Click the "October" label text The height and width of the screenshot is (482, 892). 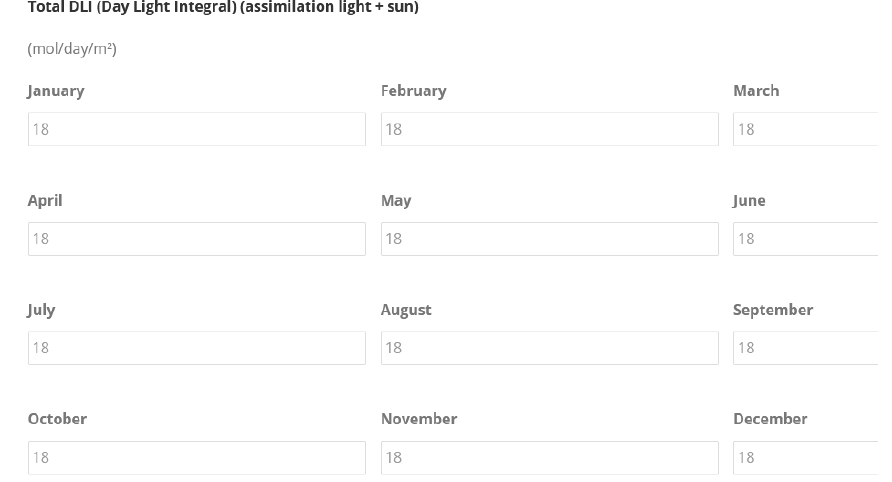[57, 419]
